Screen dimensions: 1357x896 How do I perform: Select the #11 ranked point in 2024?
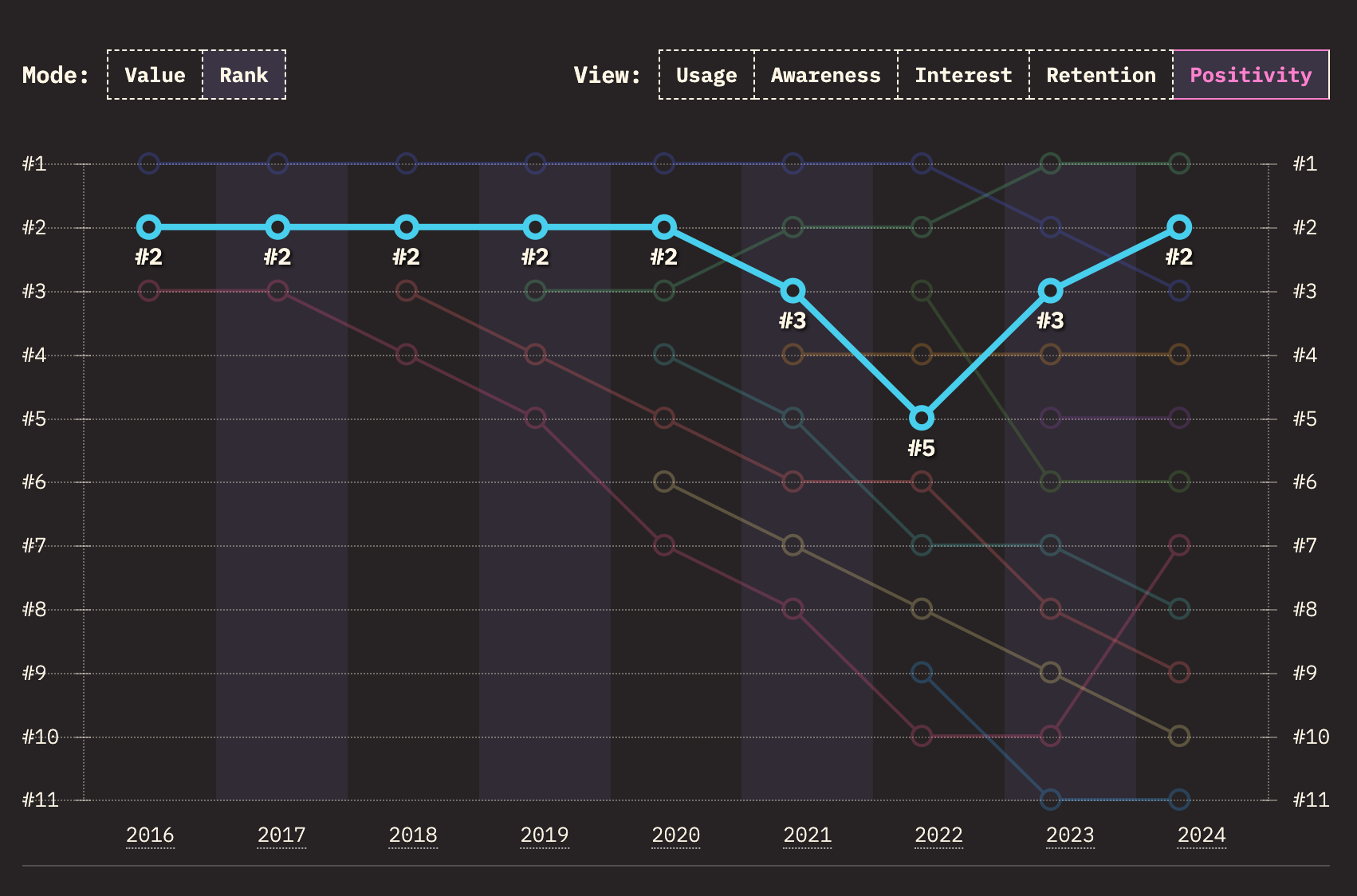tap(1179, 799)
